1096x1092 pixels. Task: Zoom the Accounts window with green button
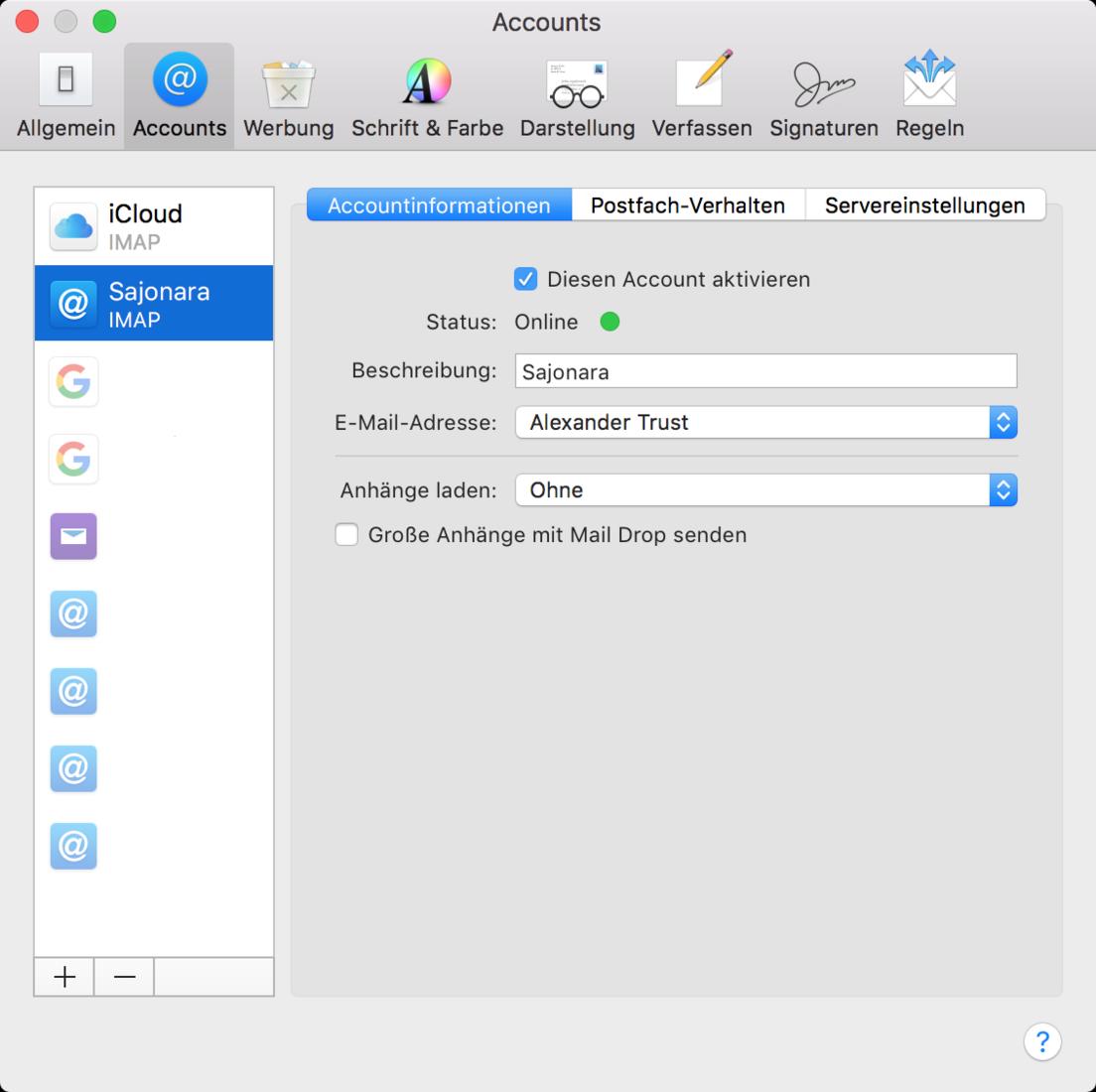click(105, 22)
